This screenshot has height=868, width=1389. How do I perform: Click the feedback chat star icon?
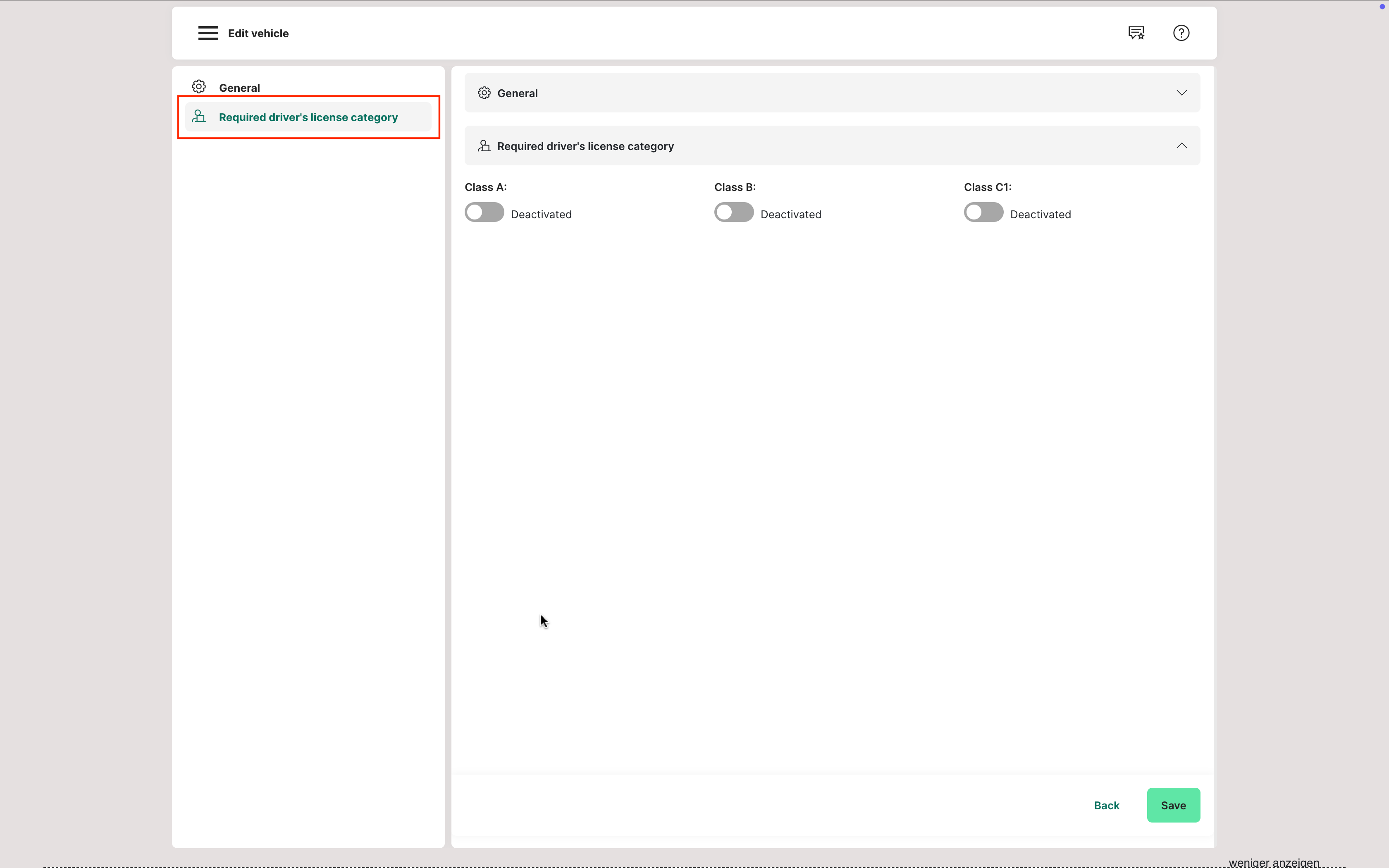point(1136,33)
